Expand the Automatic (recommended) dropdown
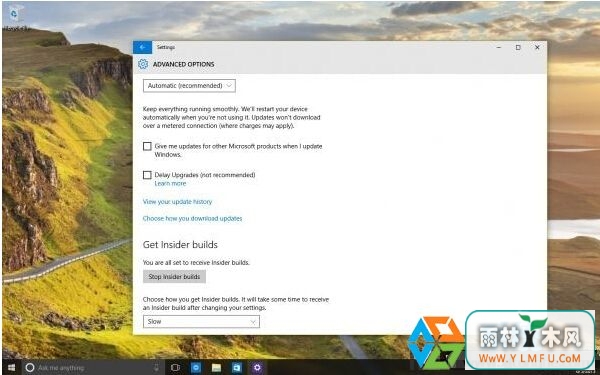The height and width of the screenshot is (375, 600). [x=189, y=86]
